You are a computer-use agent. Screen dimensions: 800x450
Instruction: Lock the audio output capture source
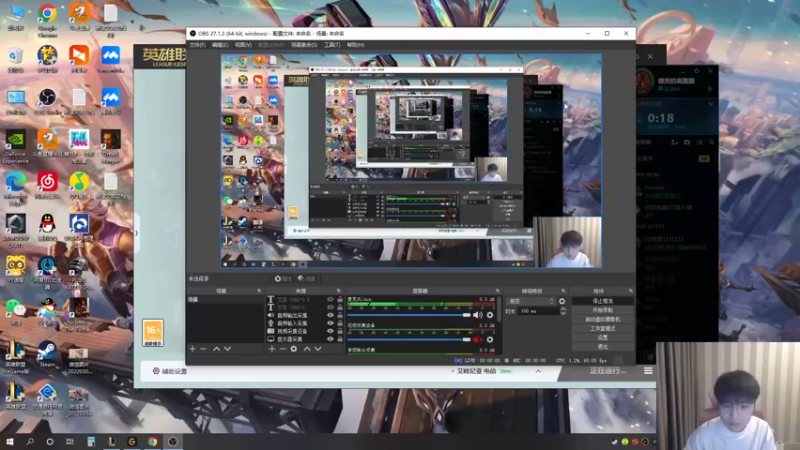tap(340, 315)
